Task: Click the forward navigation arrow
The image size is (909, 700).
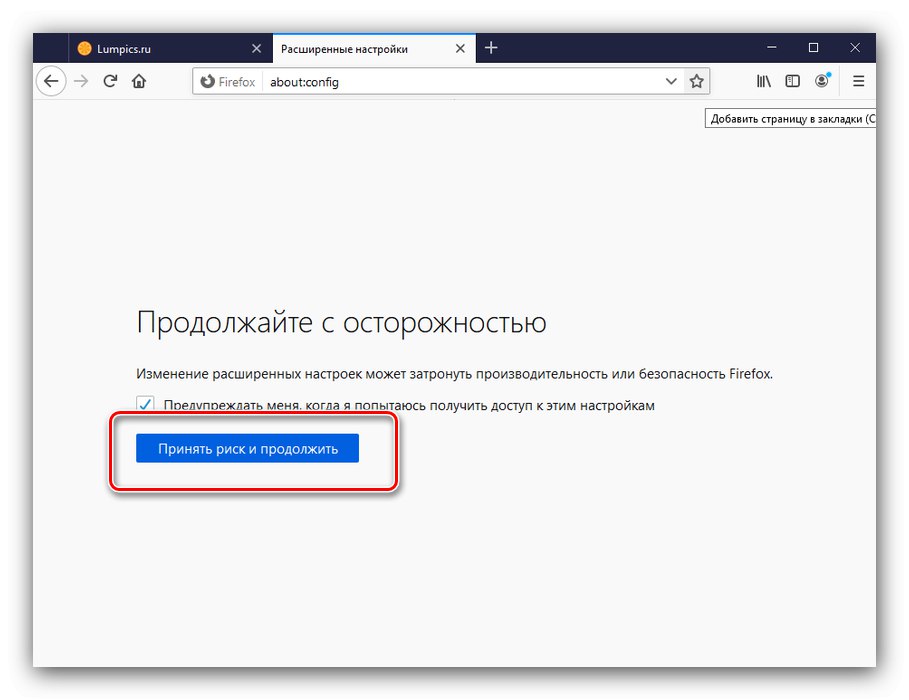Action: [80, 81]
